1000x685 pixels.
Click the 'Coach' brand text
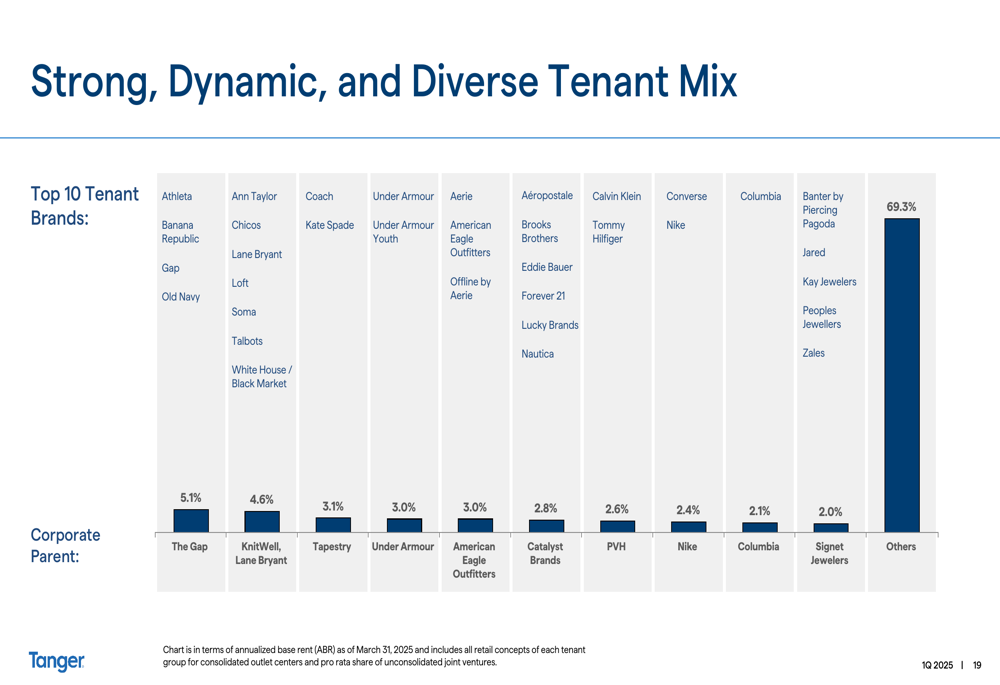pos(319,196)
